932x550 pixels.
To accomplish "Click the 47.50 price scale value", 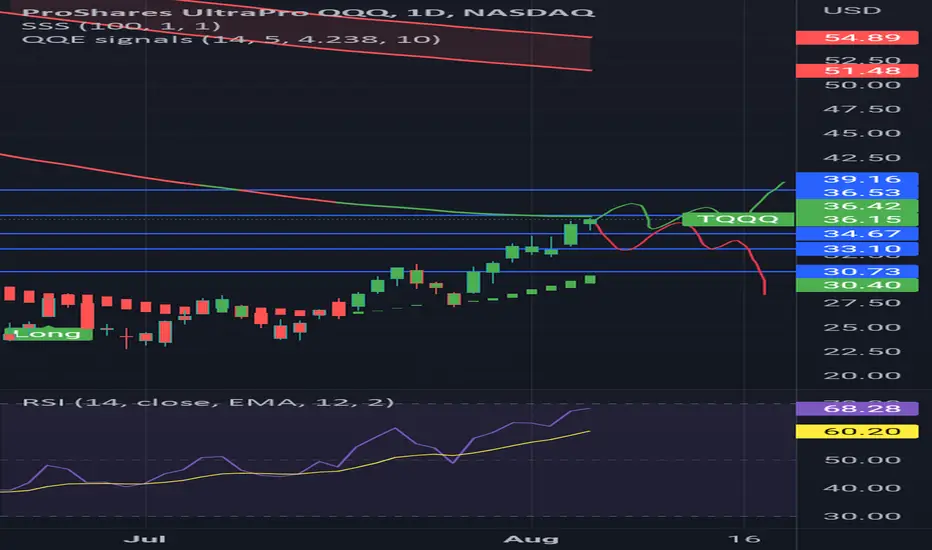I will click(x=862, y=109).
